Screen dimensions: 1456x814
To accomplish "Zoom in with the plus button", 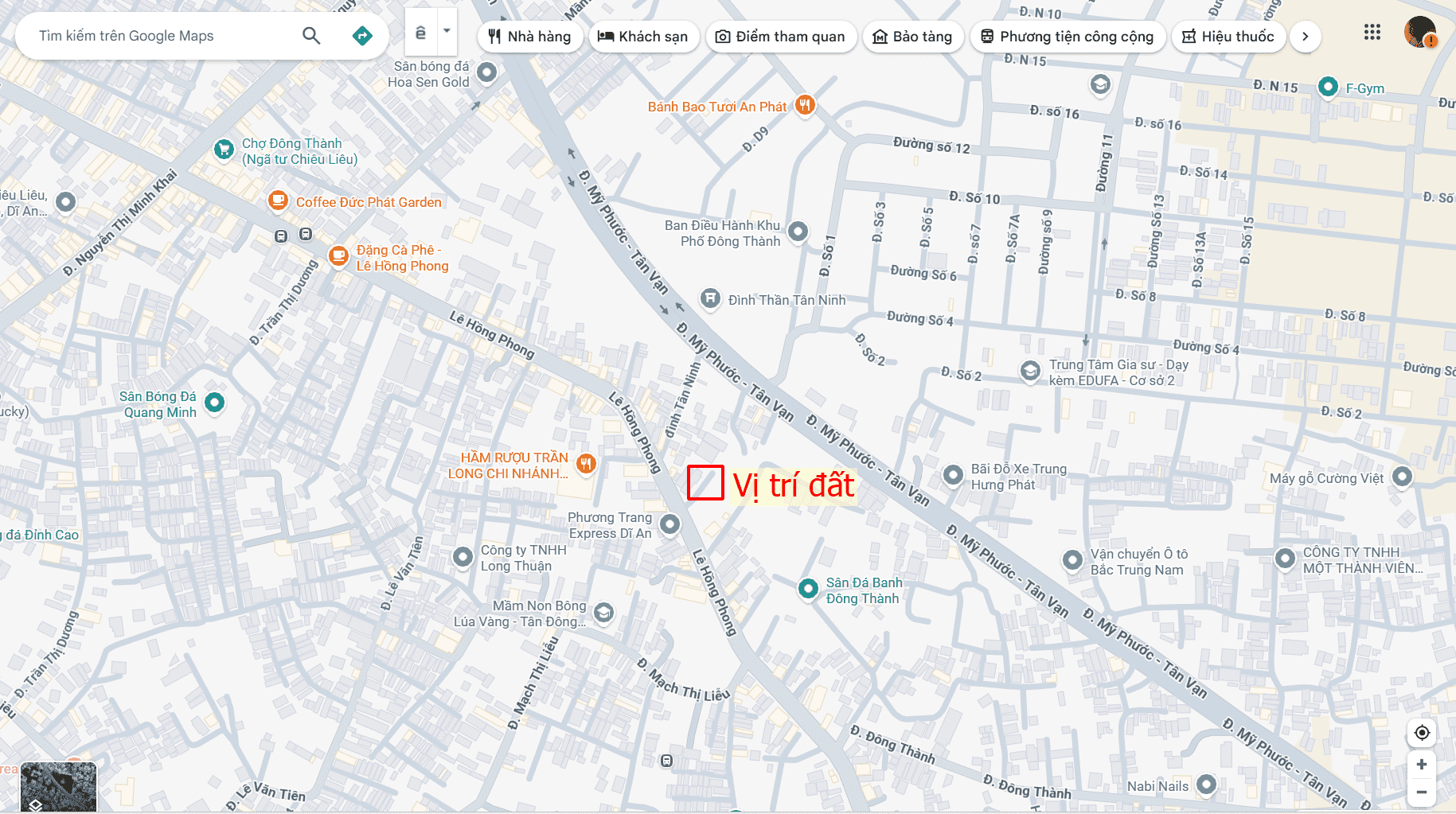I will coord(1422,764).
